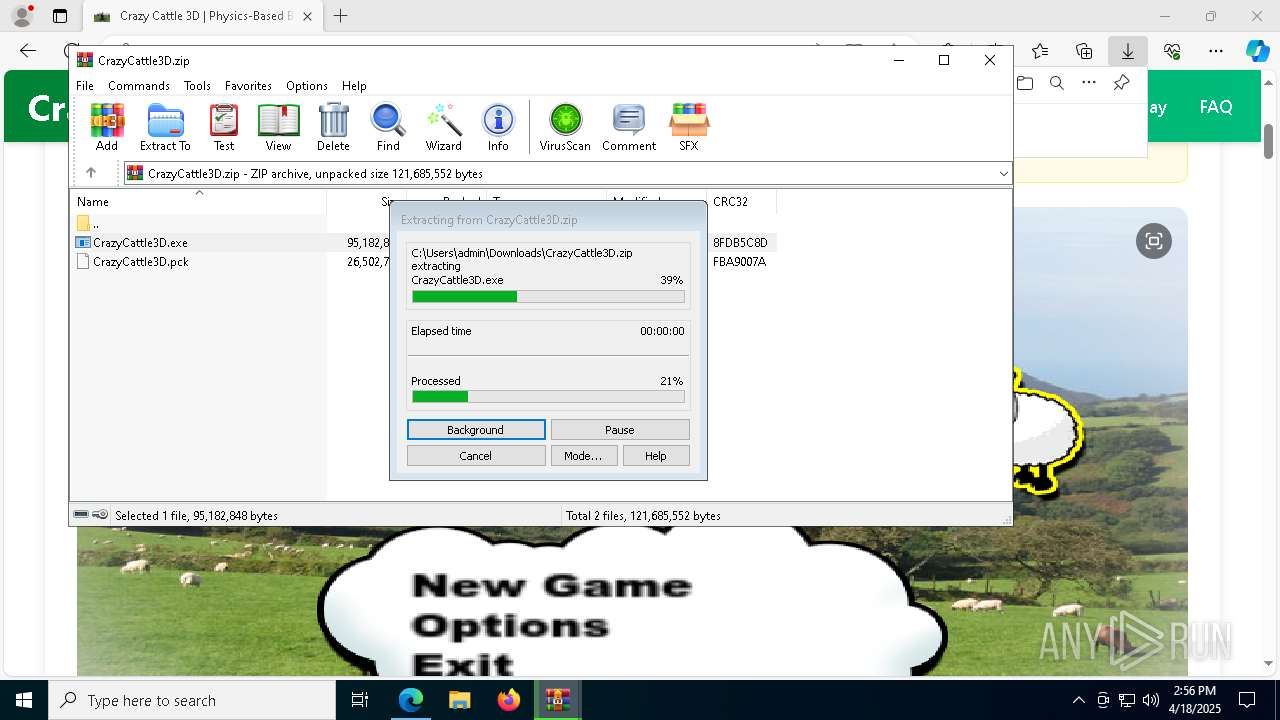Screen dimensions: 1280x720
Task: Click the Windows Start button
Action: point(24,700)
